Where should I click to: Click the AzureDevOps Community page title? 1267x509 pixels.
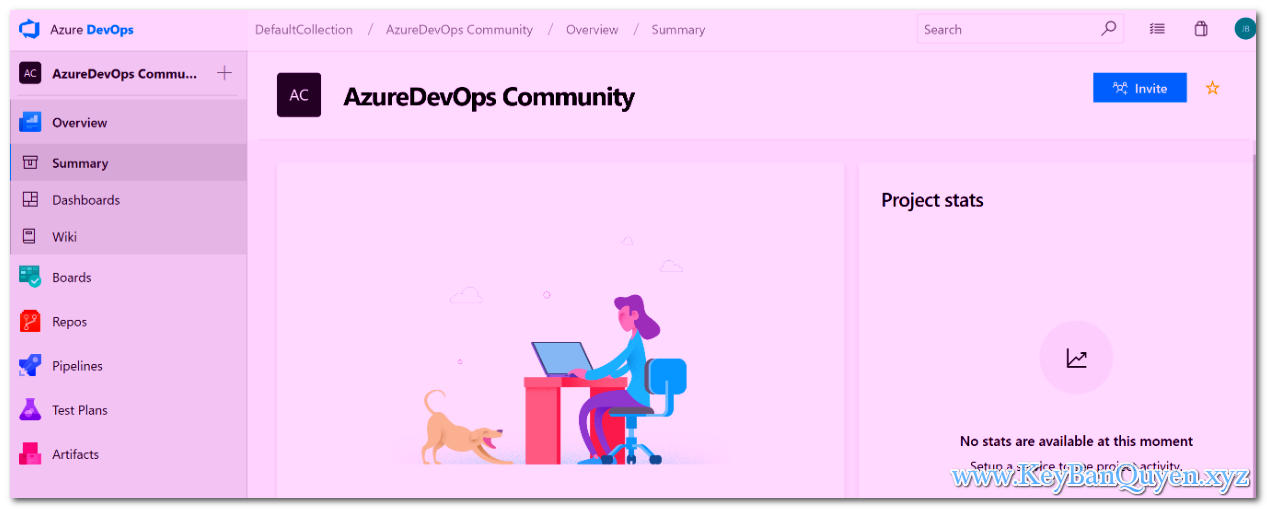tap(489, 97)
